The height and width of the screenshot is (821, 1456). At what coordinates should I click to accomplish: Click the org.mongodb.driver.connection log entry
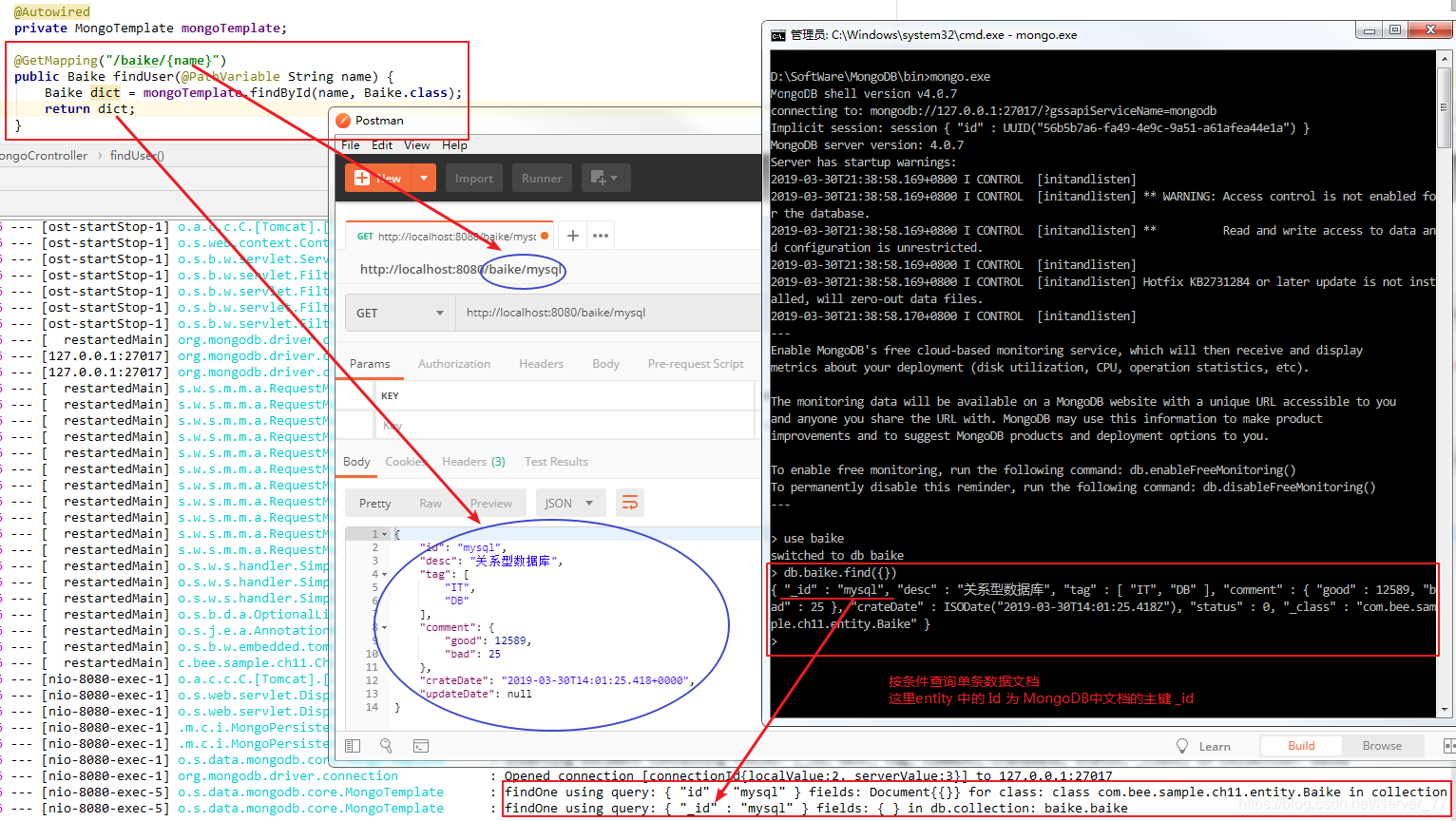(x=288, y=776)
